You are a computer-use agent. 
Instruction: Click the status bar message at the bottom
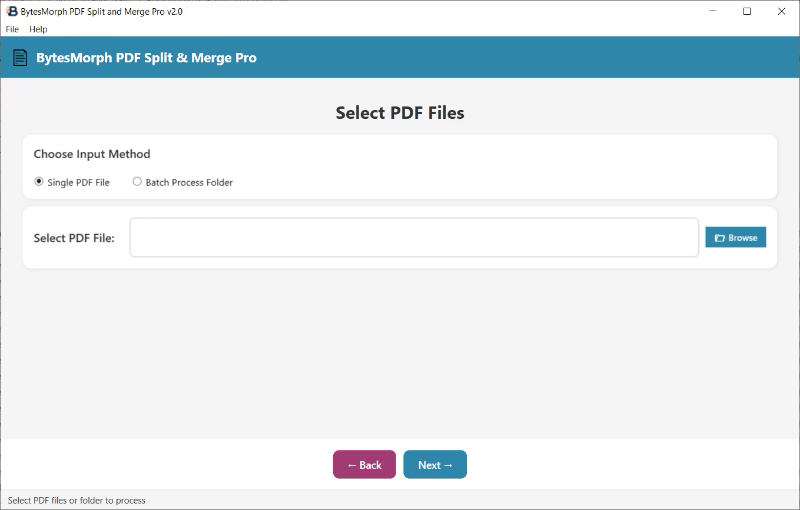pos(76,500)
